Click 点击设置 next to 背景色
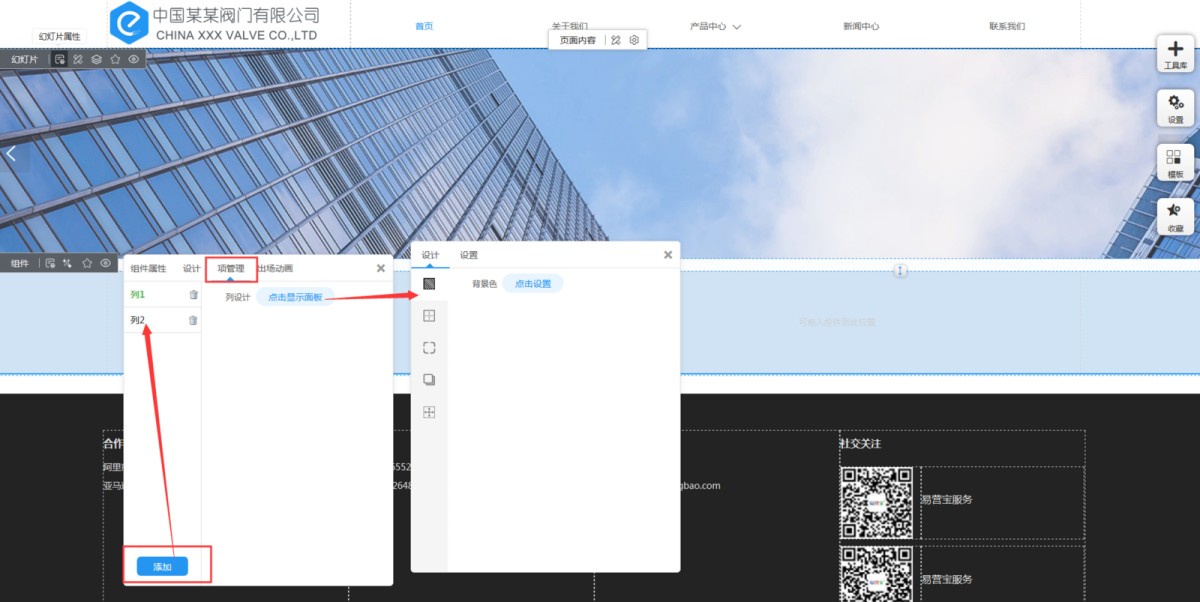 coord(532,284)
